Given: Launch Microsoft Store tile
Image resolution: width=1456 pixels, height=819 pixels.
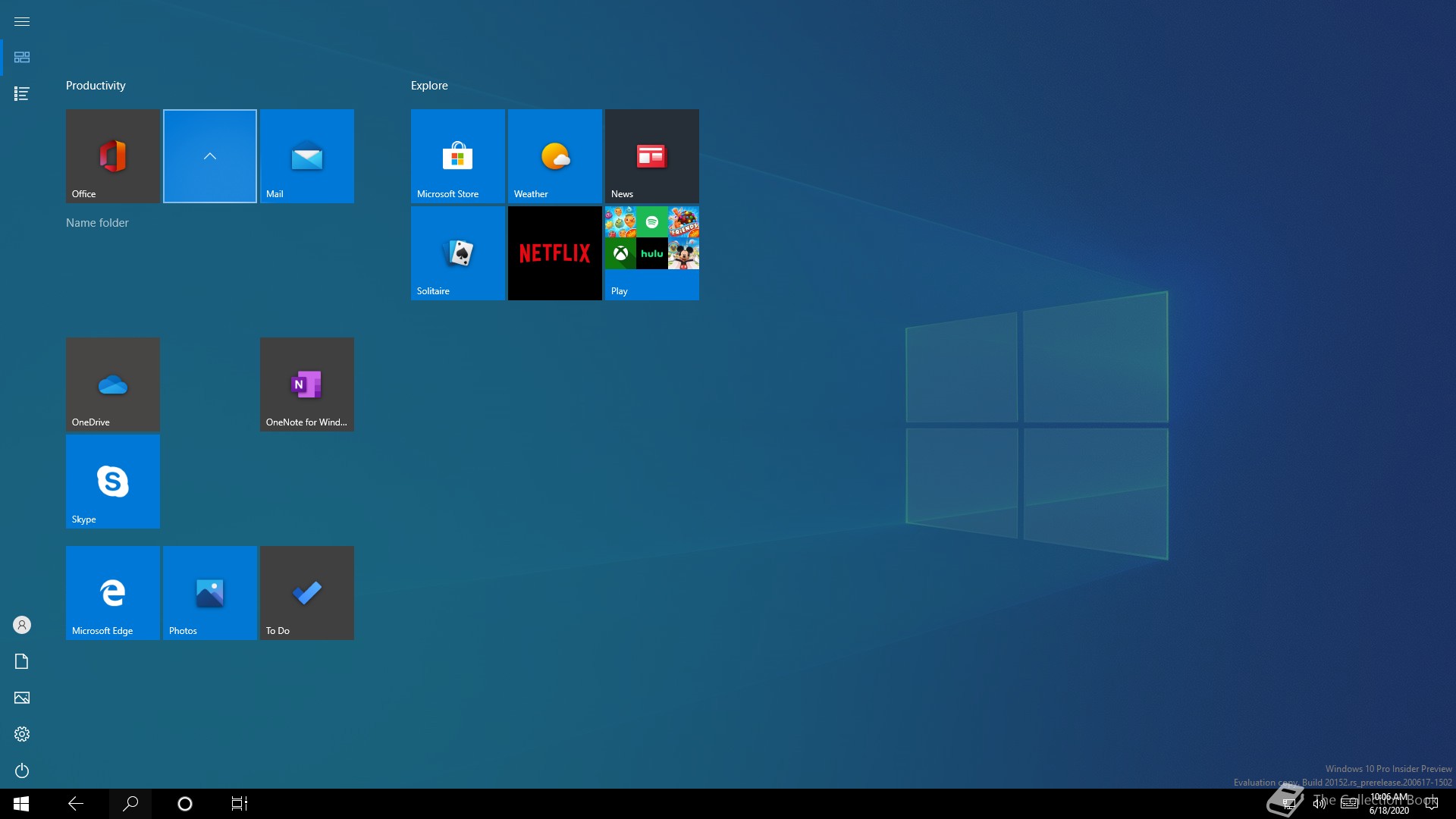Looking at the screenshot, I should coord(458,156).
